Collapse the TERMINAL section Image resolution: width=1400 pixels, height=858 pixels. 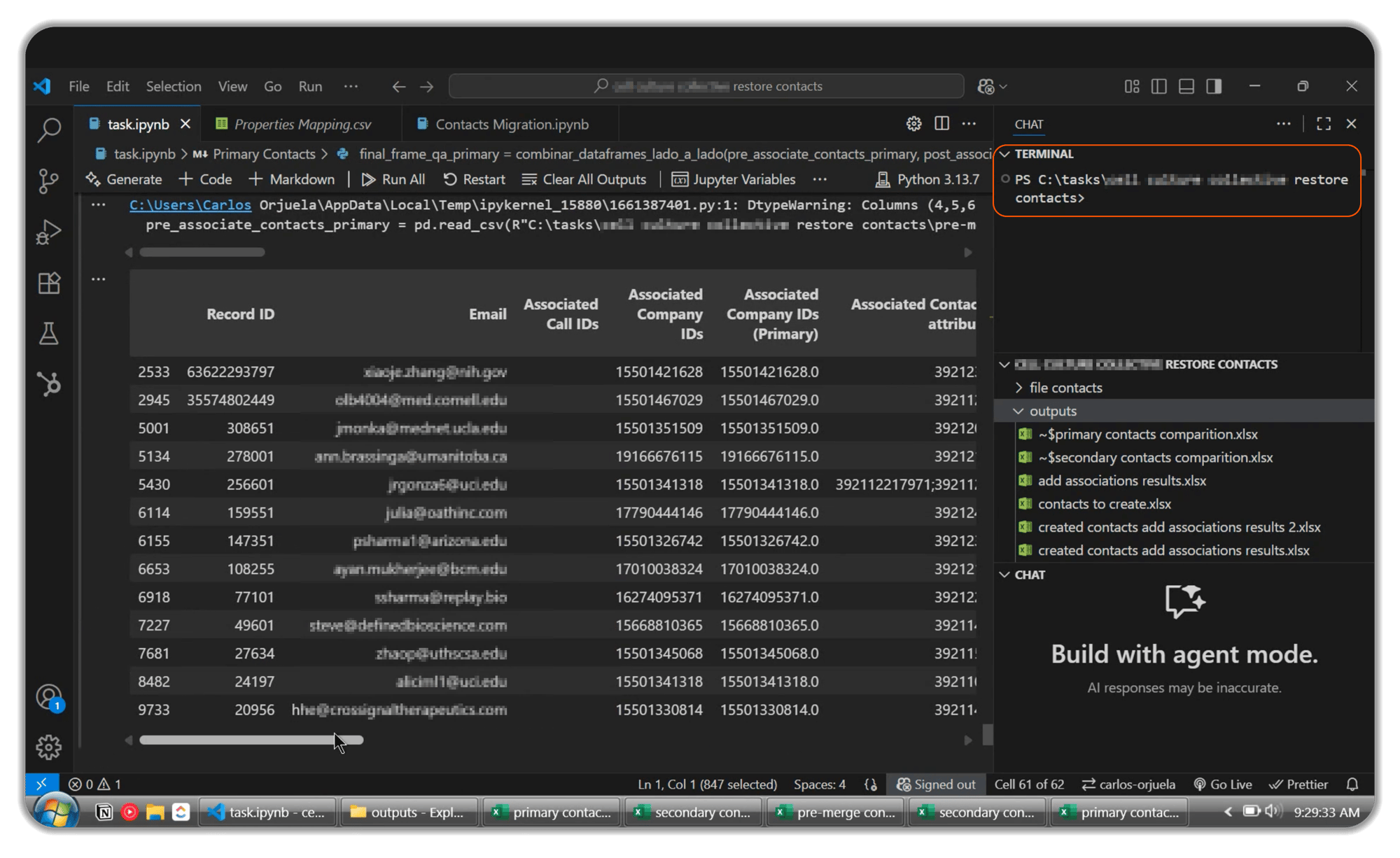1043,154
